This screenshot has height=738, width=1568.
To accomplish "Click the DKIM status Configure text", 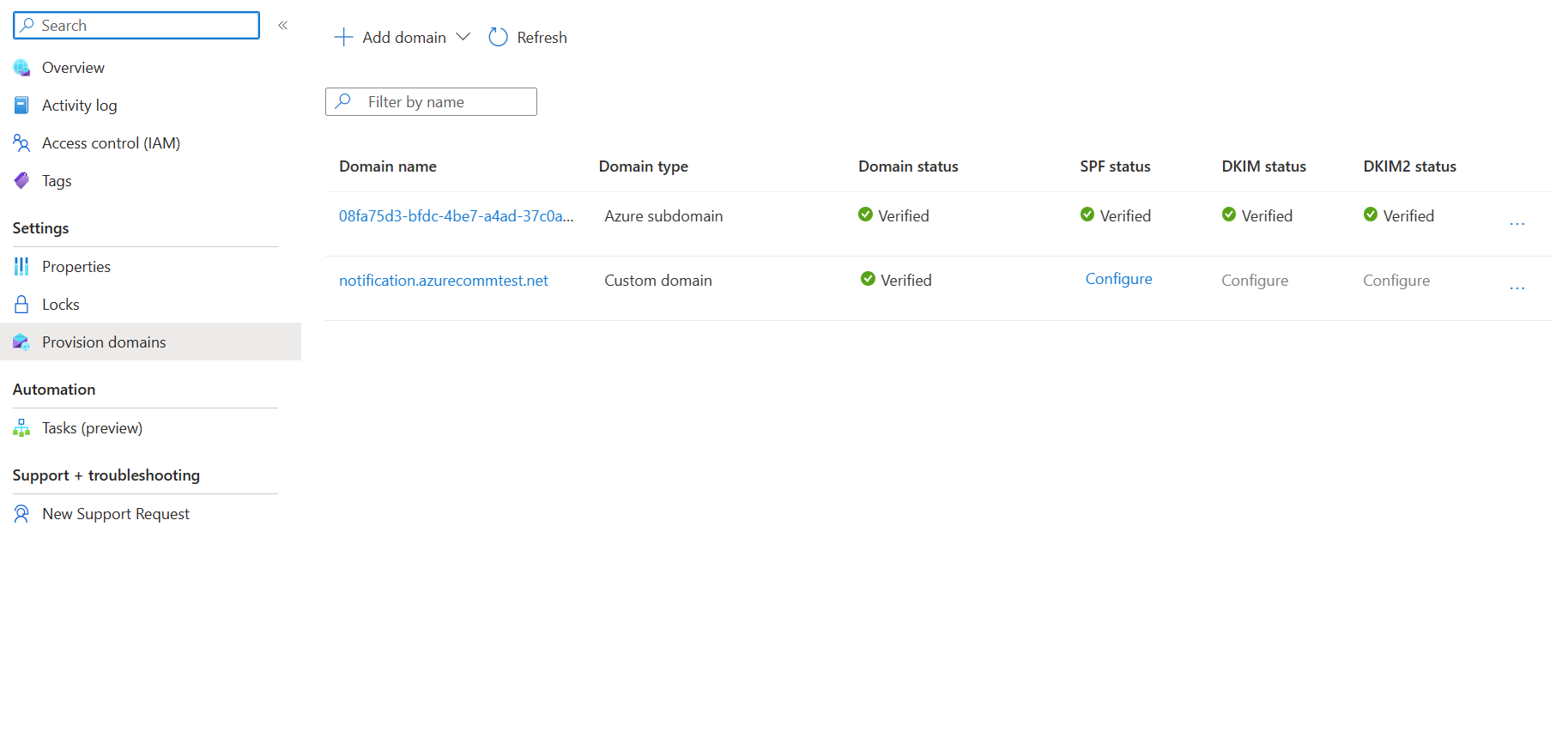I will [x=1255, y=281].
